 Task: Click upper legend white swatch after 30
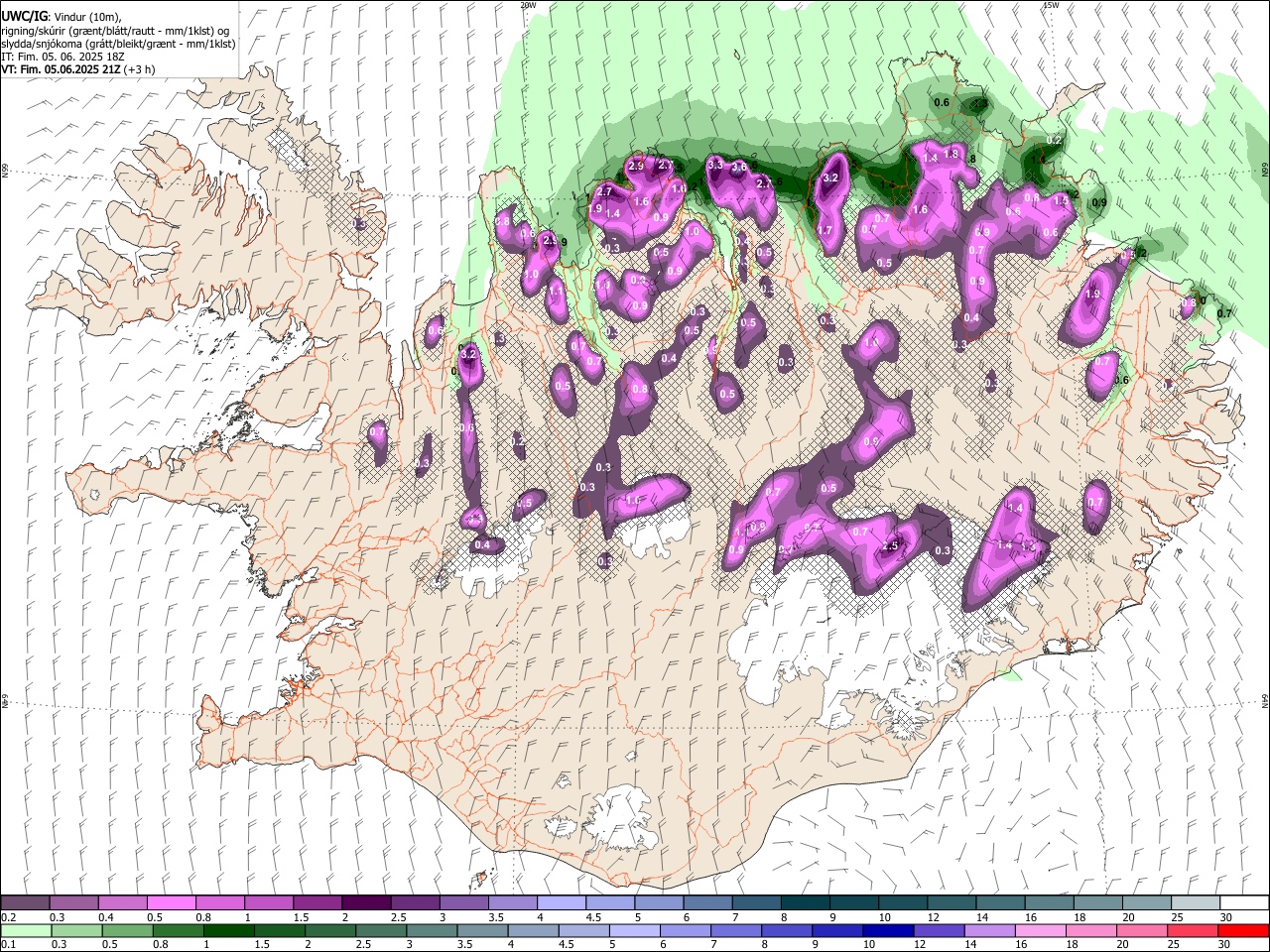coord(1244,902)
